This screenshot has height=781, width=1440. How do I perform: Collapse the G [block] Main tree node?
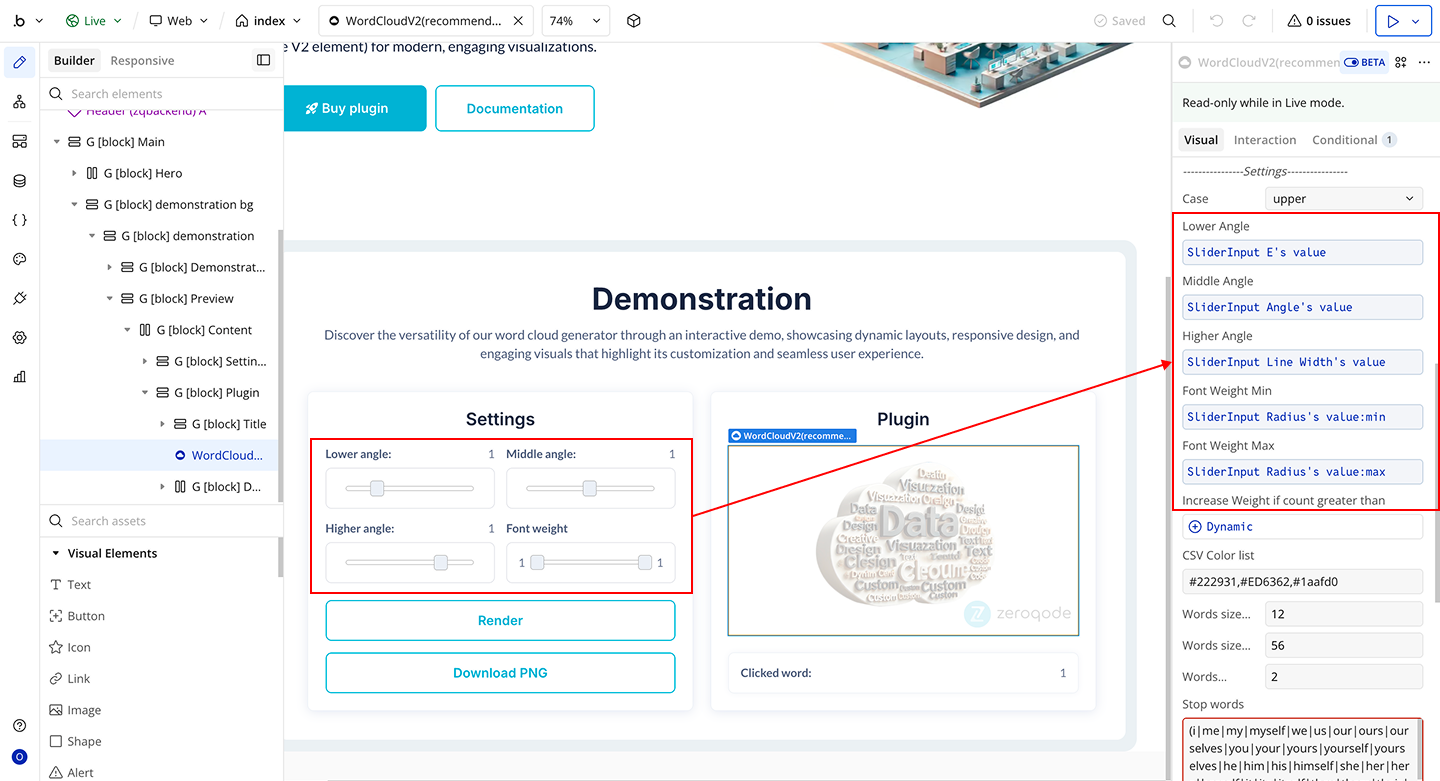point(57,142)
